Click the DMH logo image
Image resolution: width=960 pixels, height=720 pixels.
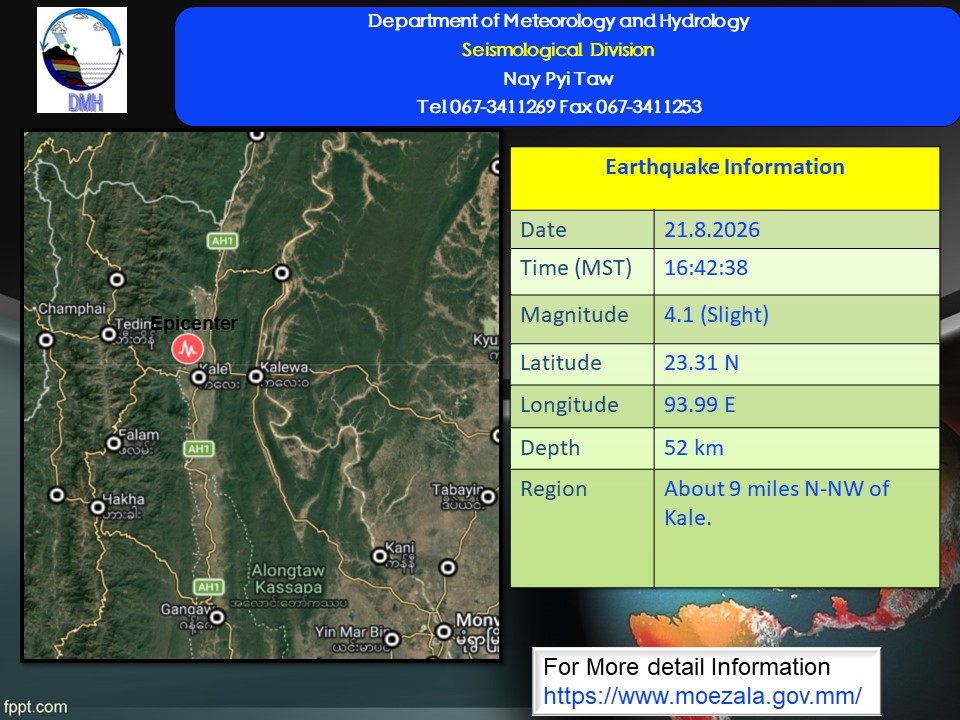[x=82, y=60]
